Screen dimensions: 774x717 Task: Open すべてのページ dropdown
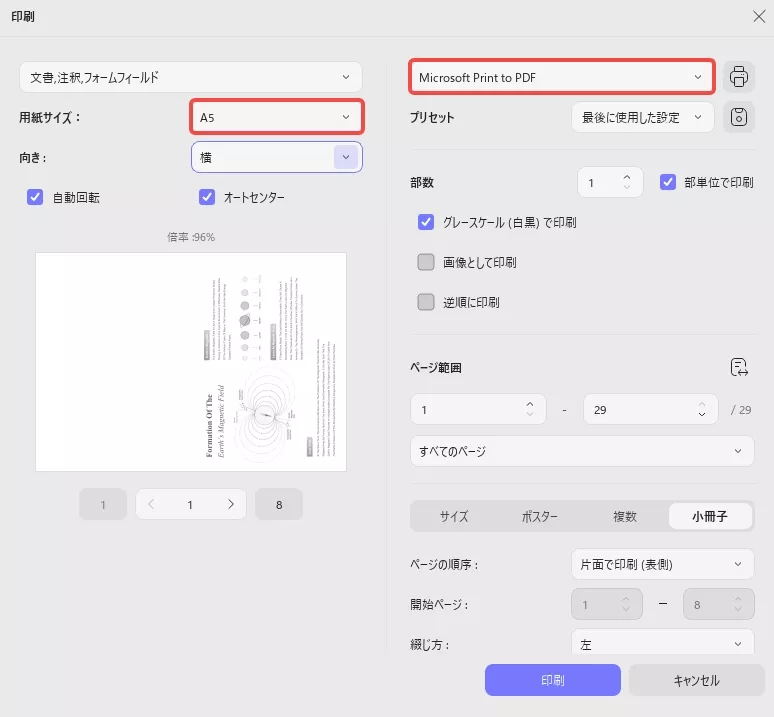click(x=582, y=451)
